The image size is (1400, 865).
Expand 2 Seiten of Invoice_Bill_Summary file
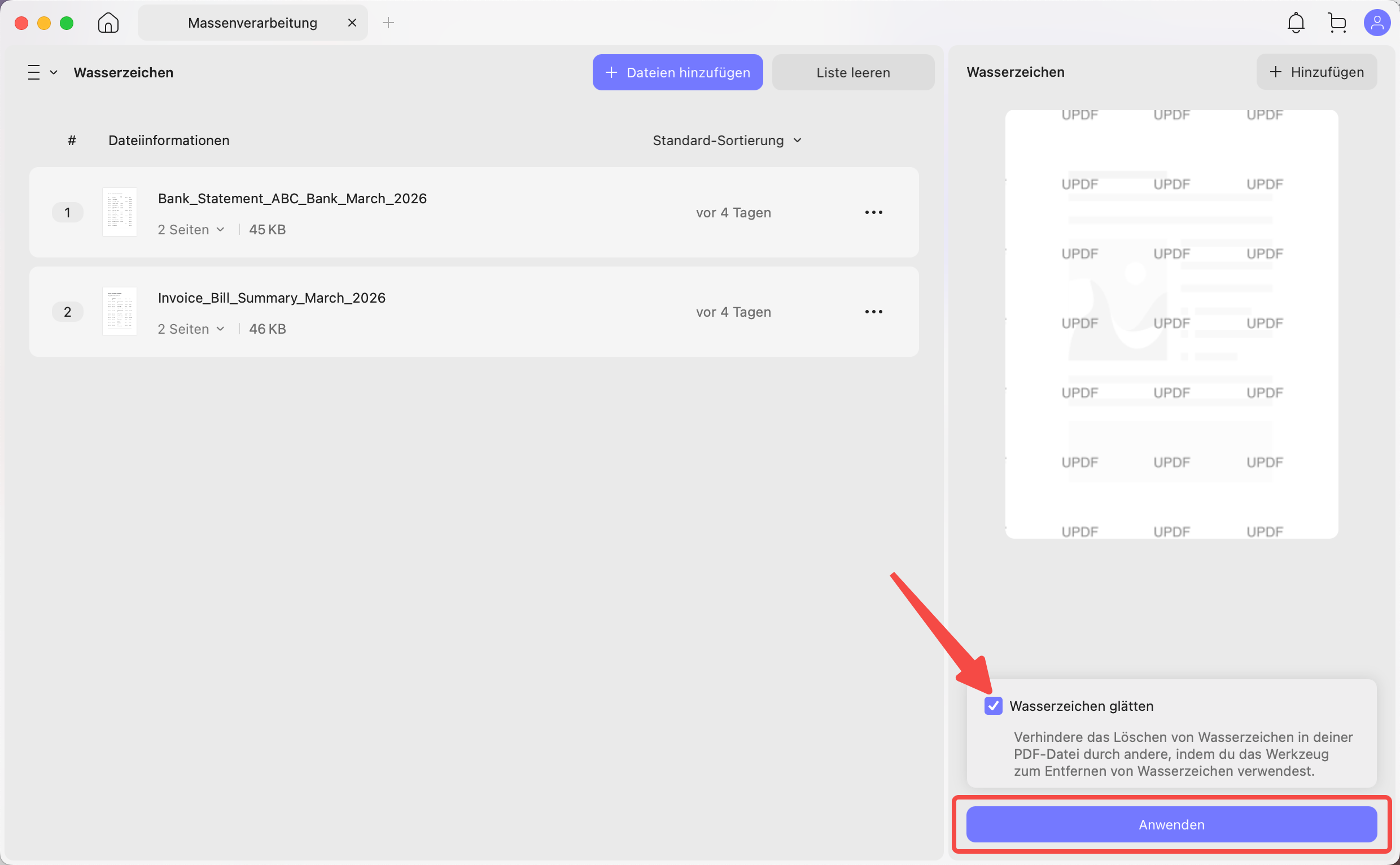[x=191, y=330]
